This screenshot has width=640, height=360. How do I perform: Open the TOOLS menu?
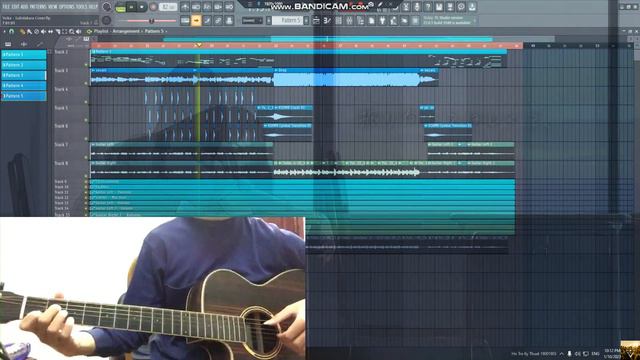tap(81, 7)
